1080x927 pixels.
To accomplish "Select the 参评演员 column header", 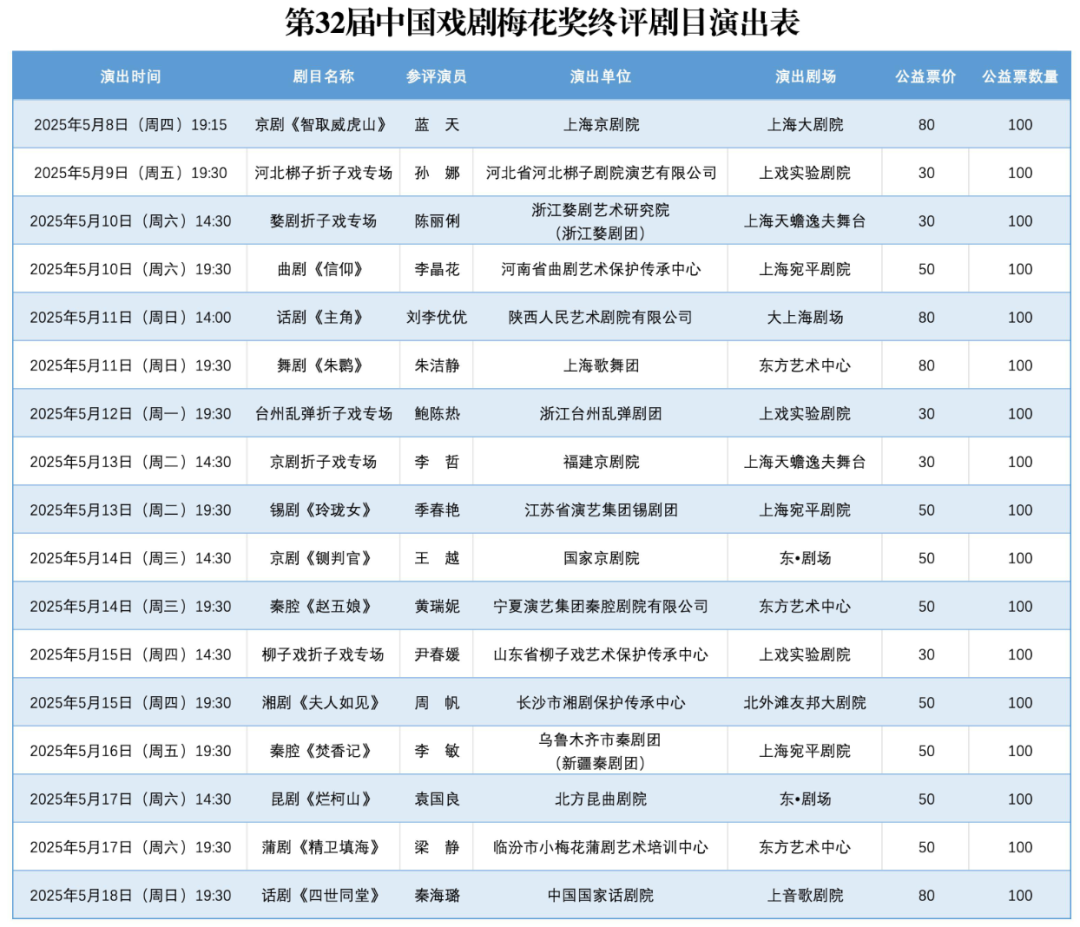I will pyautogui.click(x=437, y=76).
